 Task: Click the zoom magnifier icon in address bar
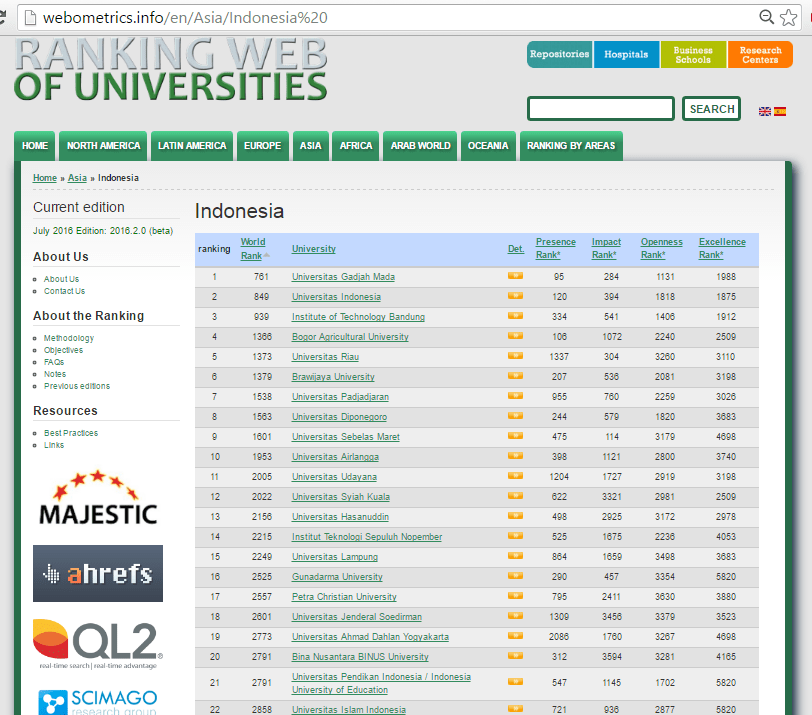[766, 17]
